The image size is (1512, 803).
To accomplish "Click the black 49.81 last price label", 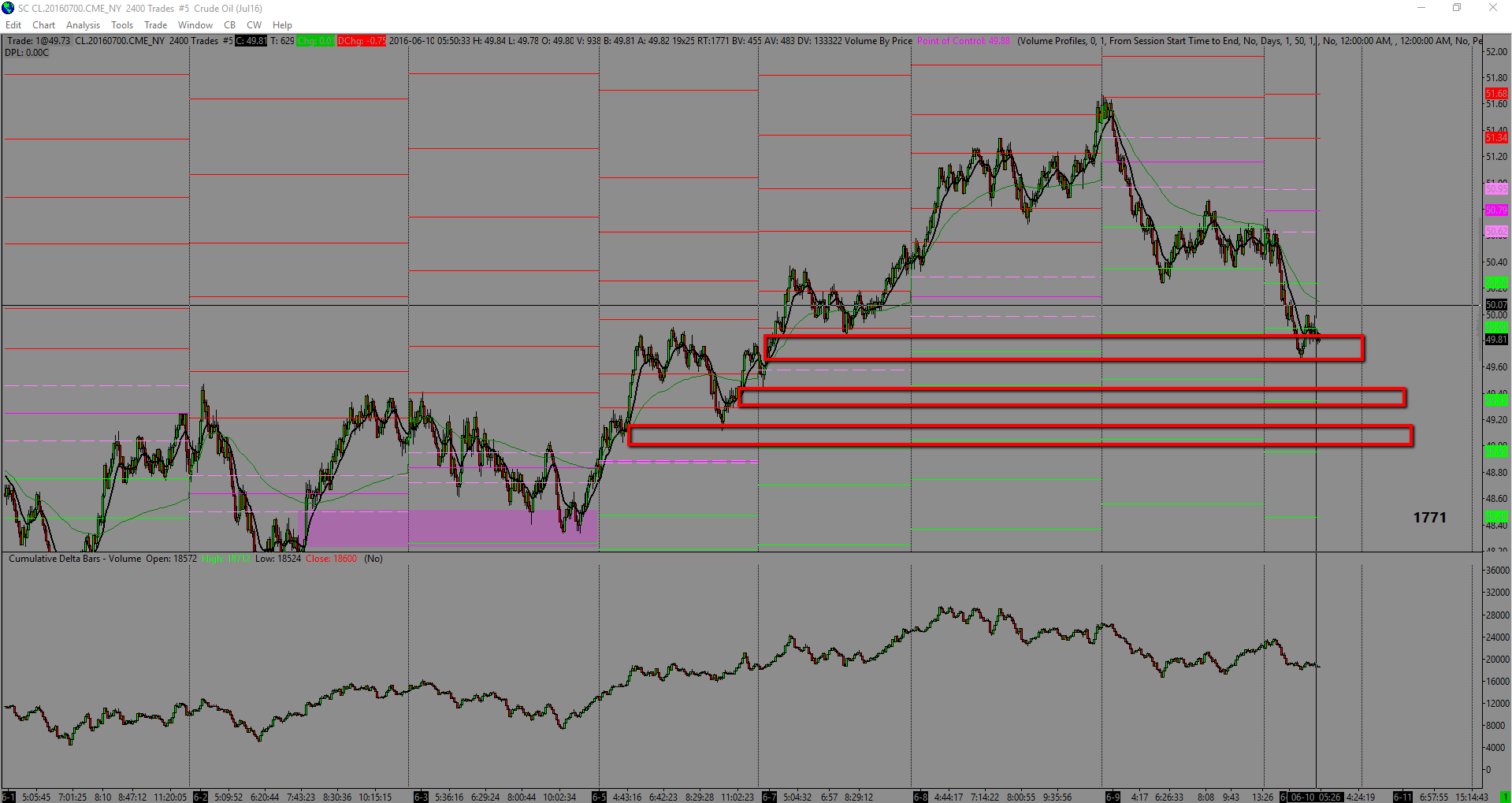I will click(x=1496, y=340).
